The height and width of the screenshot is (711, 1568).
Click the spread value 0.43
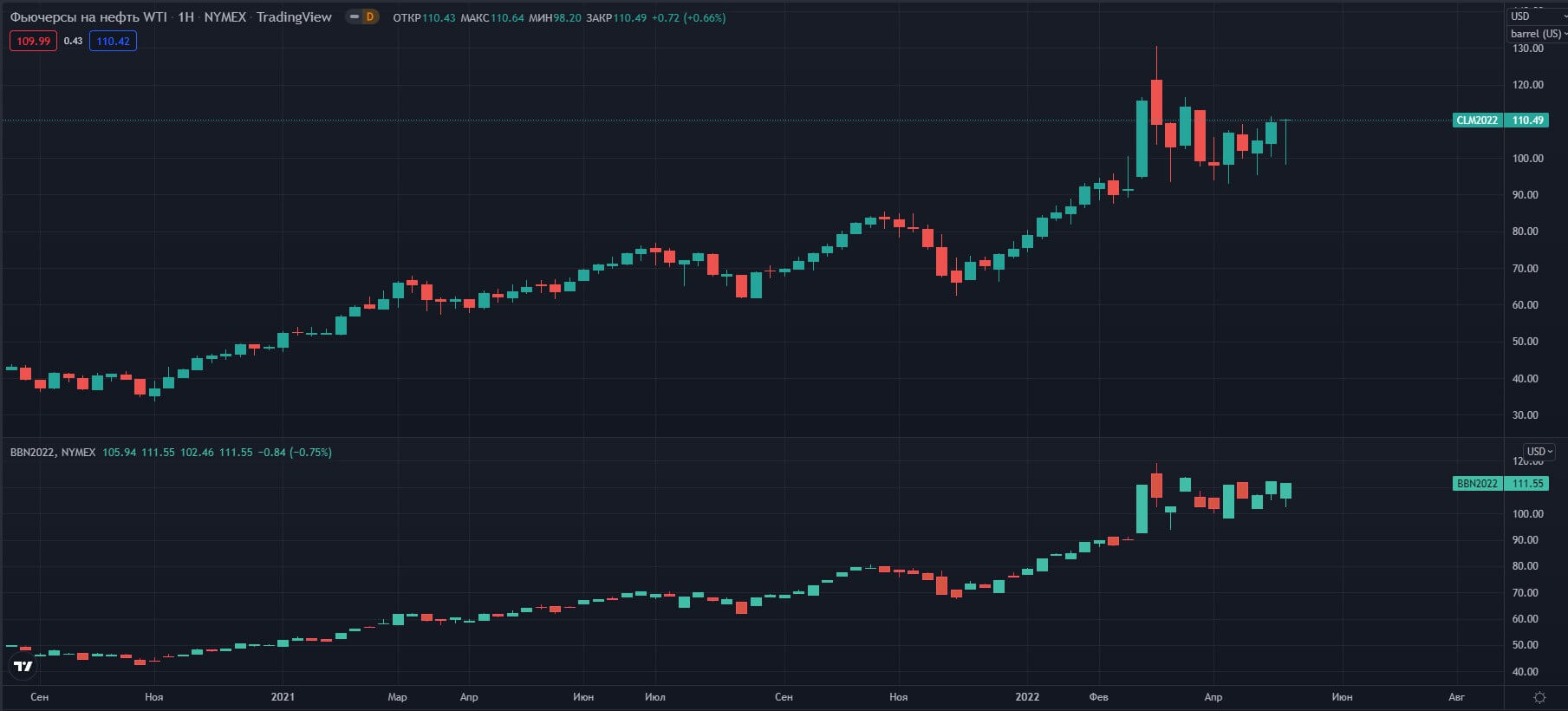74,41
